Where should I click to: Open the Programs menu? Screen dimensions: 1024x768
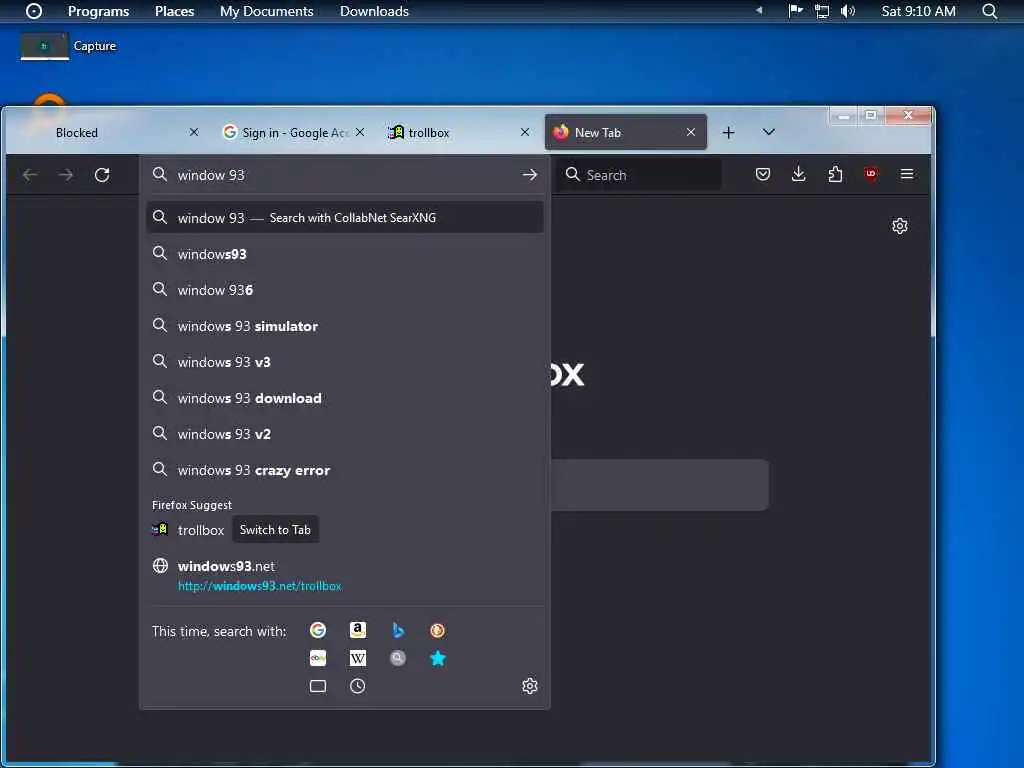(x=99, y=11)
